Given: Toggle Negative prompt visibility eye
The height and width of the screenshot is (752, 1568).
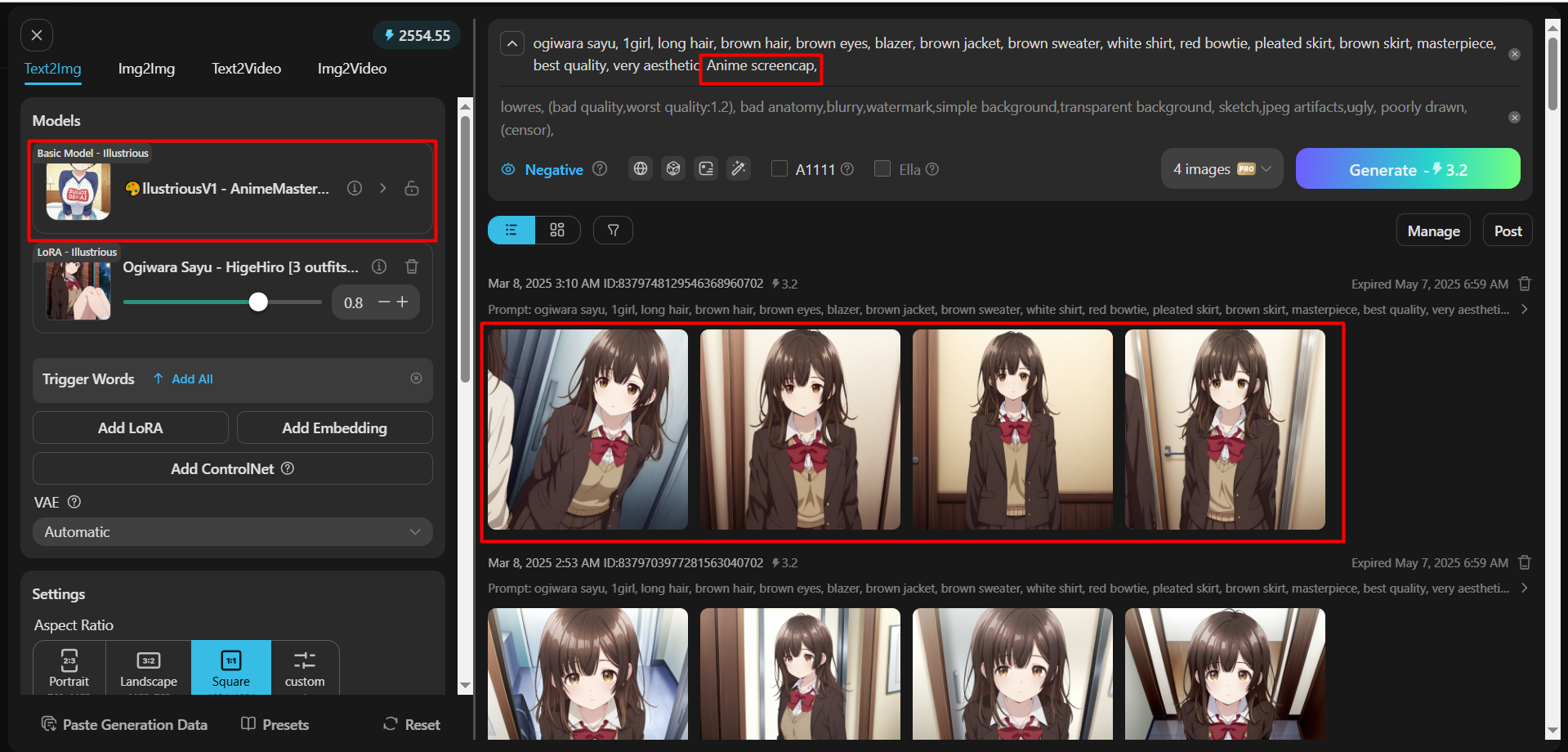Looking at the screenshot, I should click(x=508, y=169).
